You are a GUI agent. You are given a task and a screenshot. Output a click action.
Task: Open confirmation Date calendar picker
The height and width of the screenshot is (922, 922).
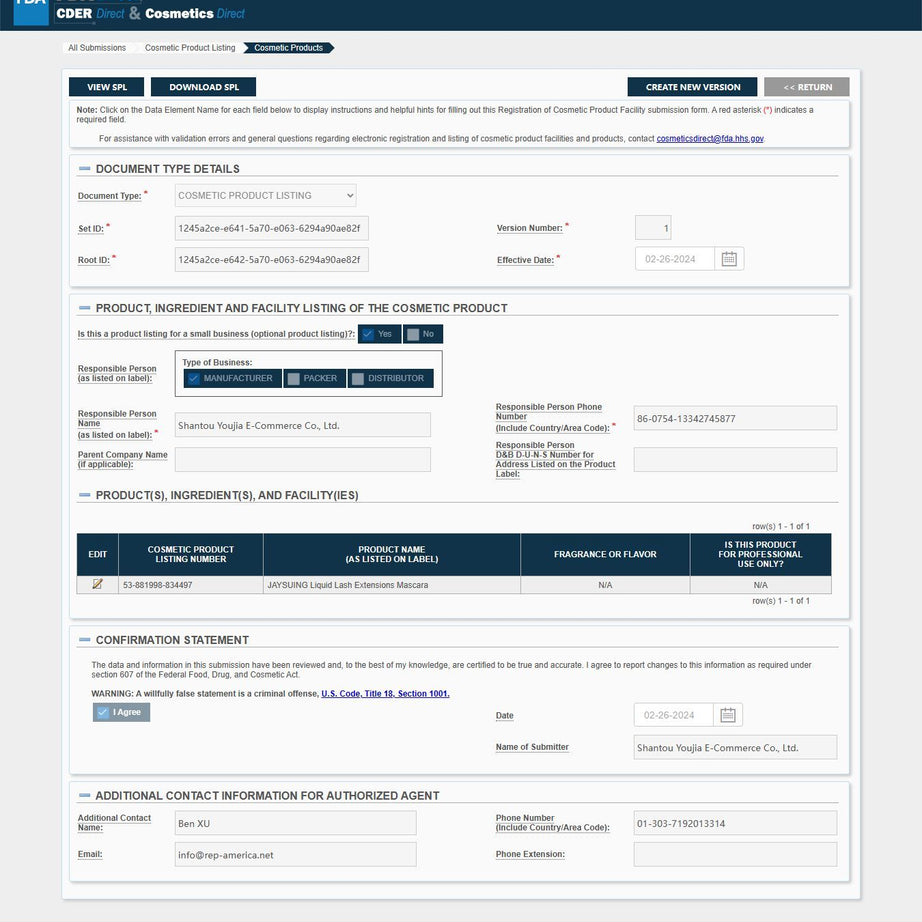(x=728, y=715)
